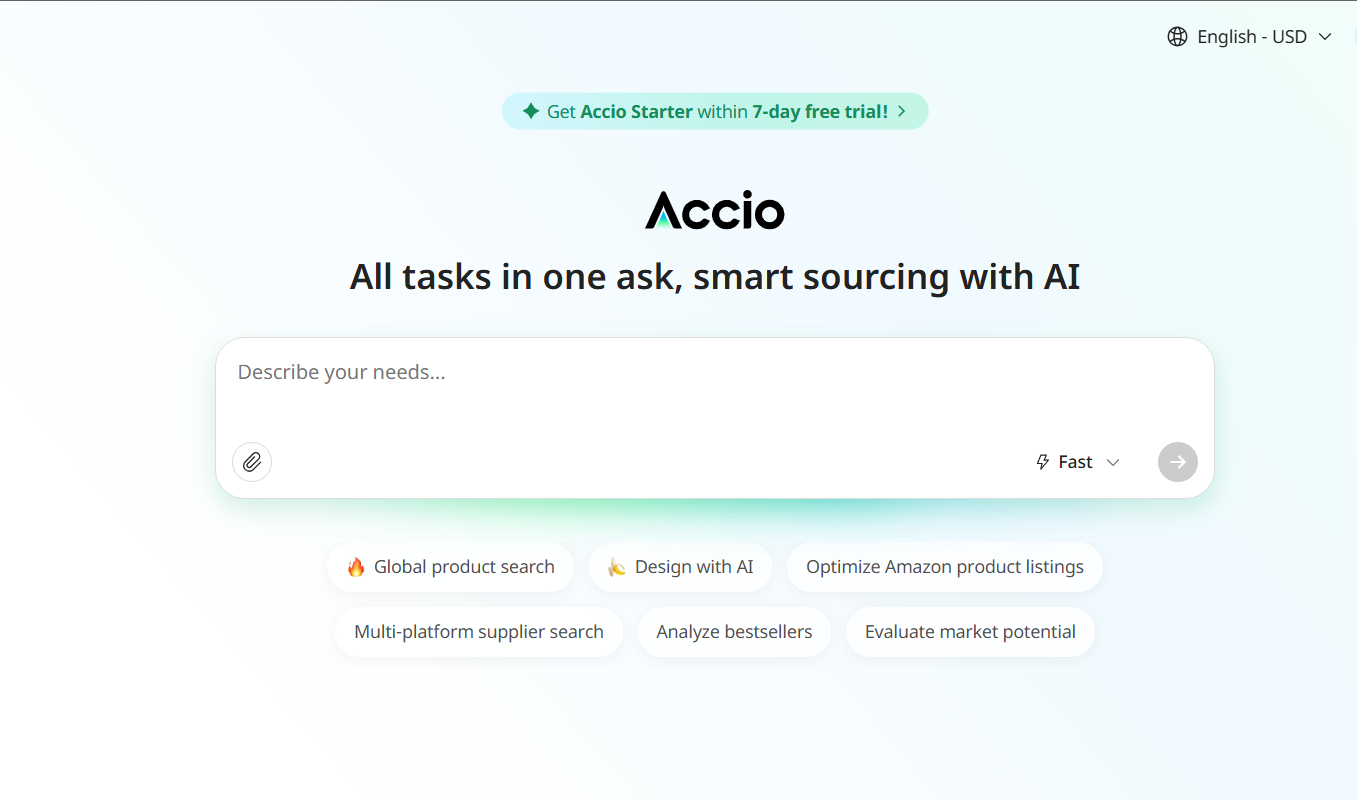This screenshot has height=800, width=1357.
Task: Select the Global product search suggestion
Action: pyautogui.click(x=450, y=566)
